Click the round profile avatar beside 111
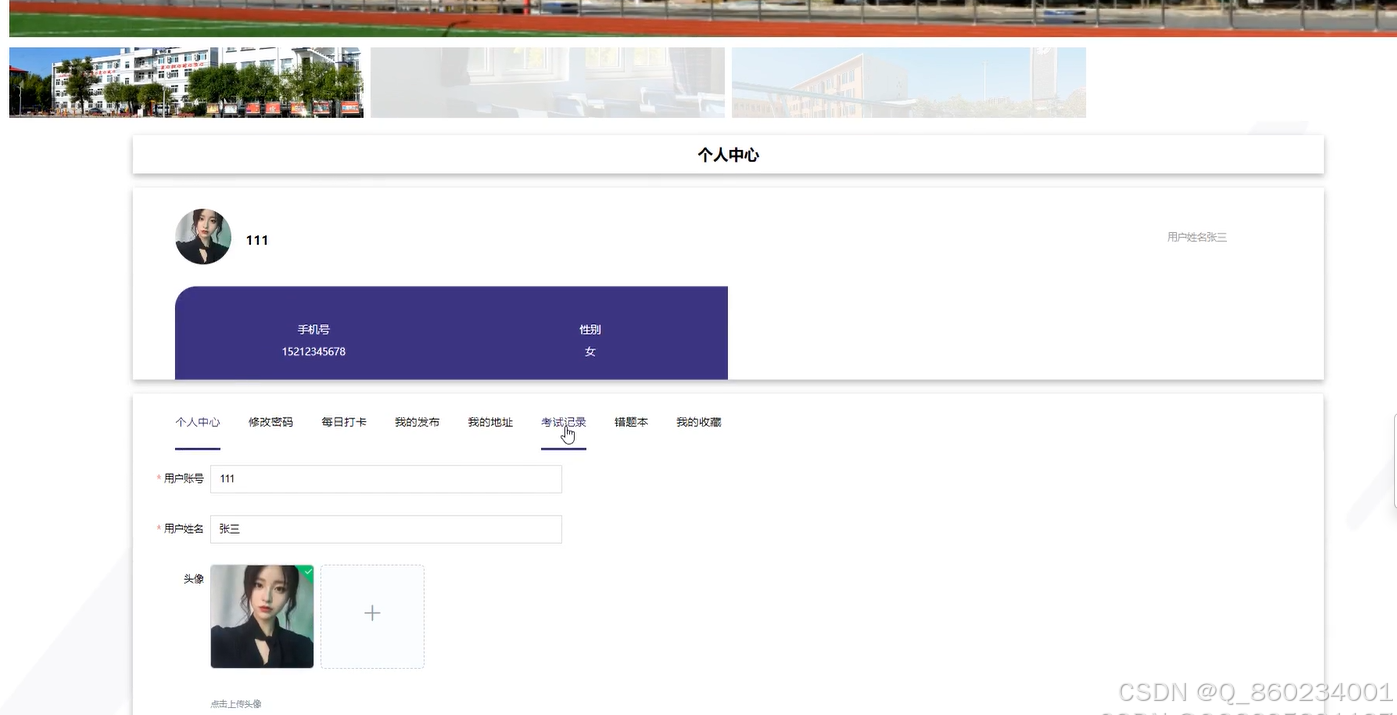The image size is (1397, 715). (203, 237)
